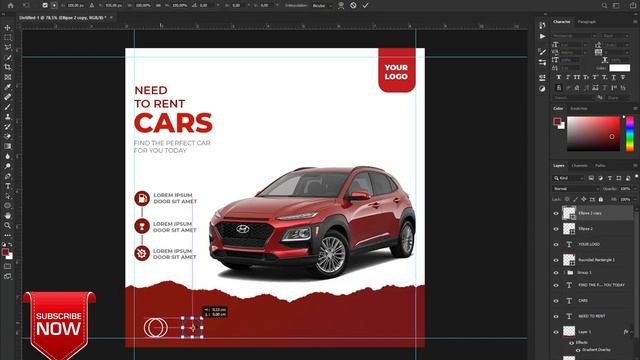The width and height of the screenshot is (640, 360).
Task: Open the search icon at top right
Action: pos(604,5)
